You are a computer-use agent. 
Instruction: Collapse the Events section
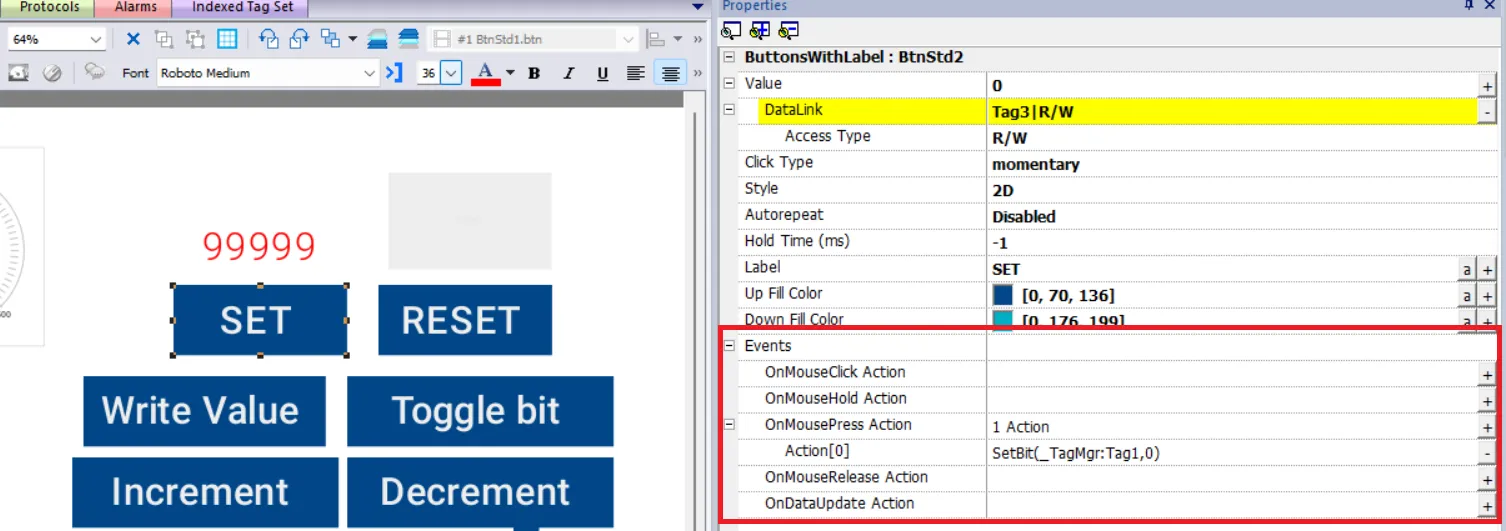729,346
